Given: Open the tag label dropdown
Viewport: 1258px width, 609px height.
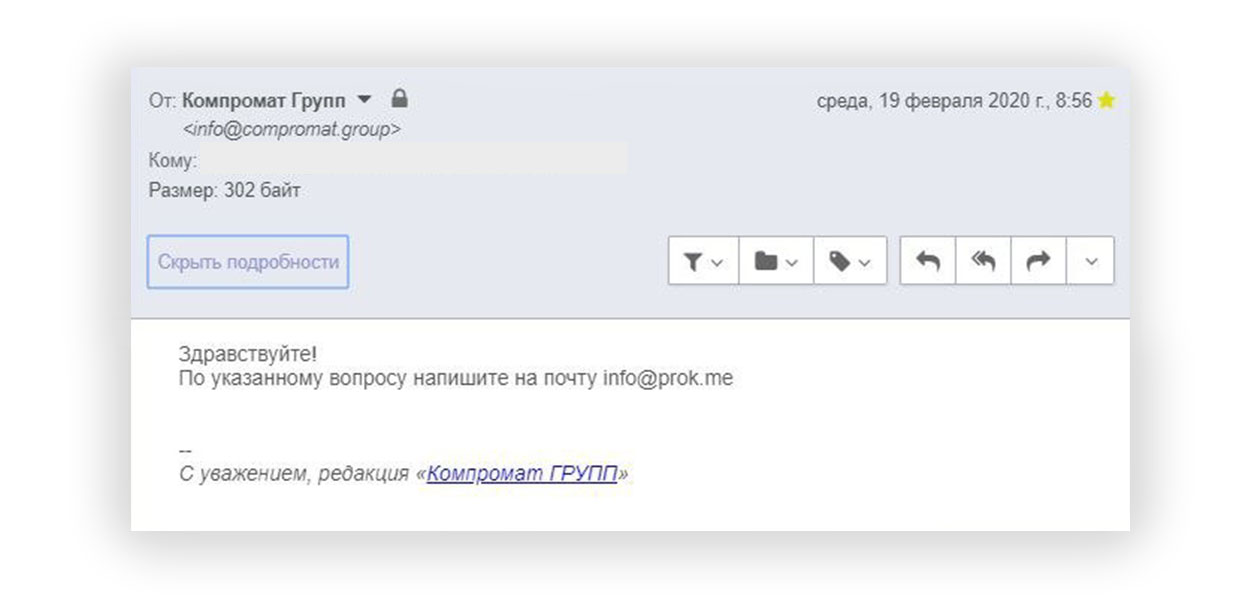Looking at the screenshot, I should pos(850,261).
